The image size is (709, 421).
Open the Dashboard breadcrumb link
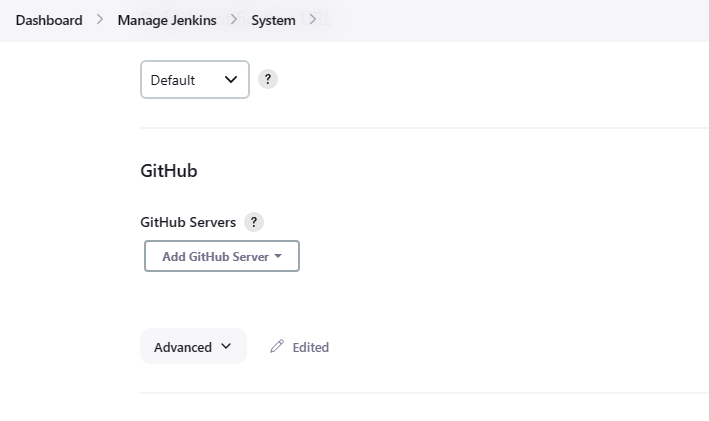coord(49,20)
